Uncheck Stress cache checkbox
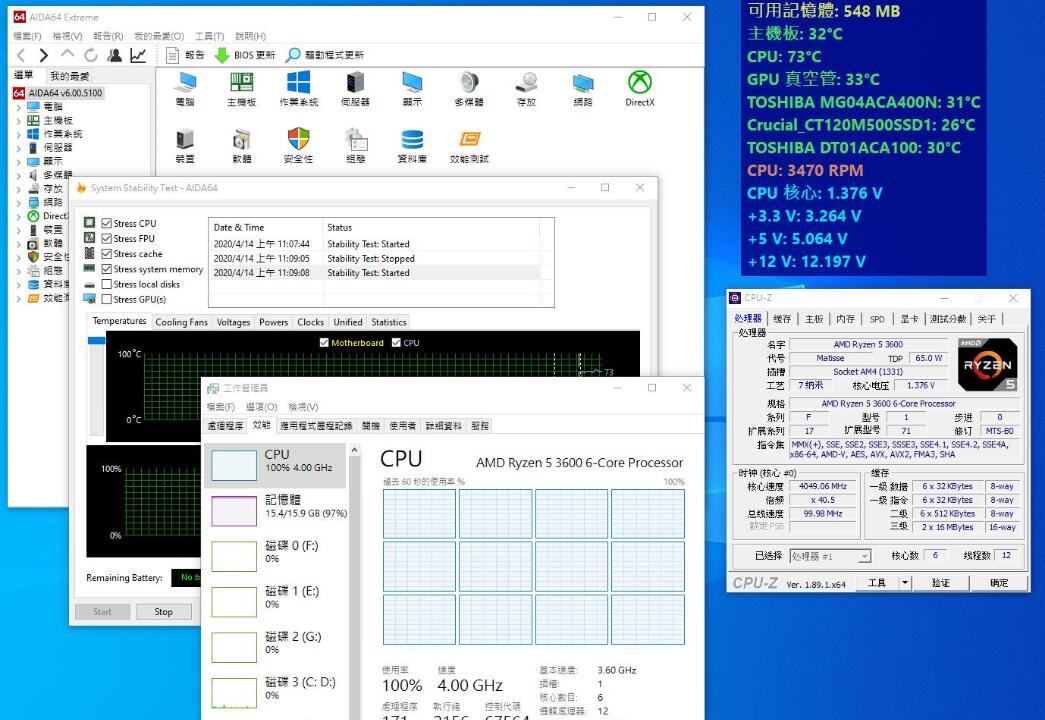1045x720 pixels. (106, 254)
